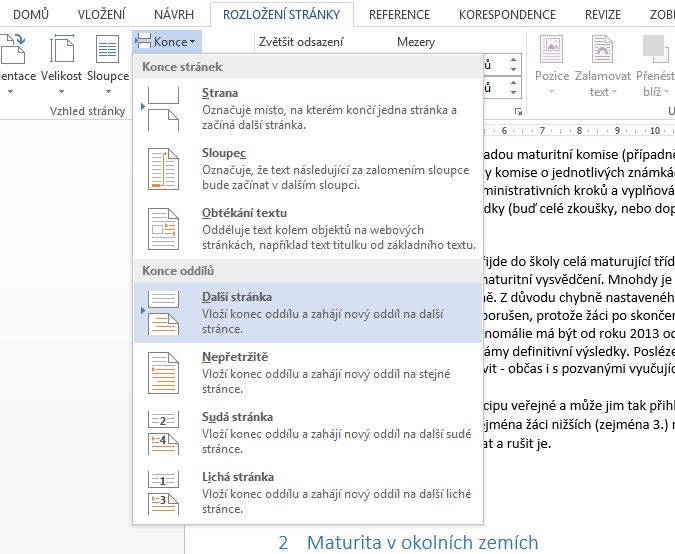Expand the Velikost dropdown arrow
This screenshot has width=675, height=554.
coord(61,91)
